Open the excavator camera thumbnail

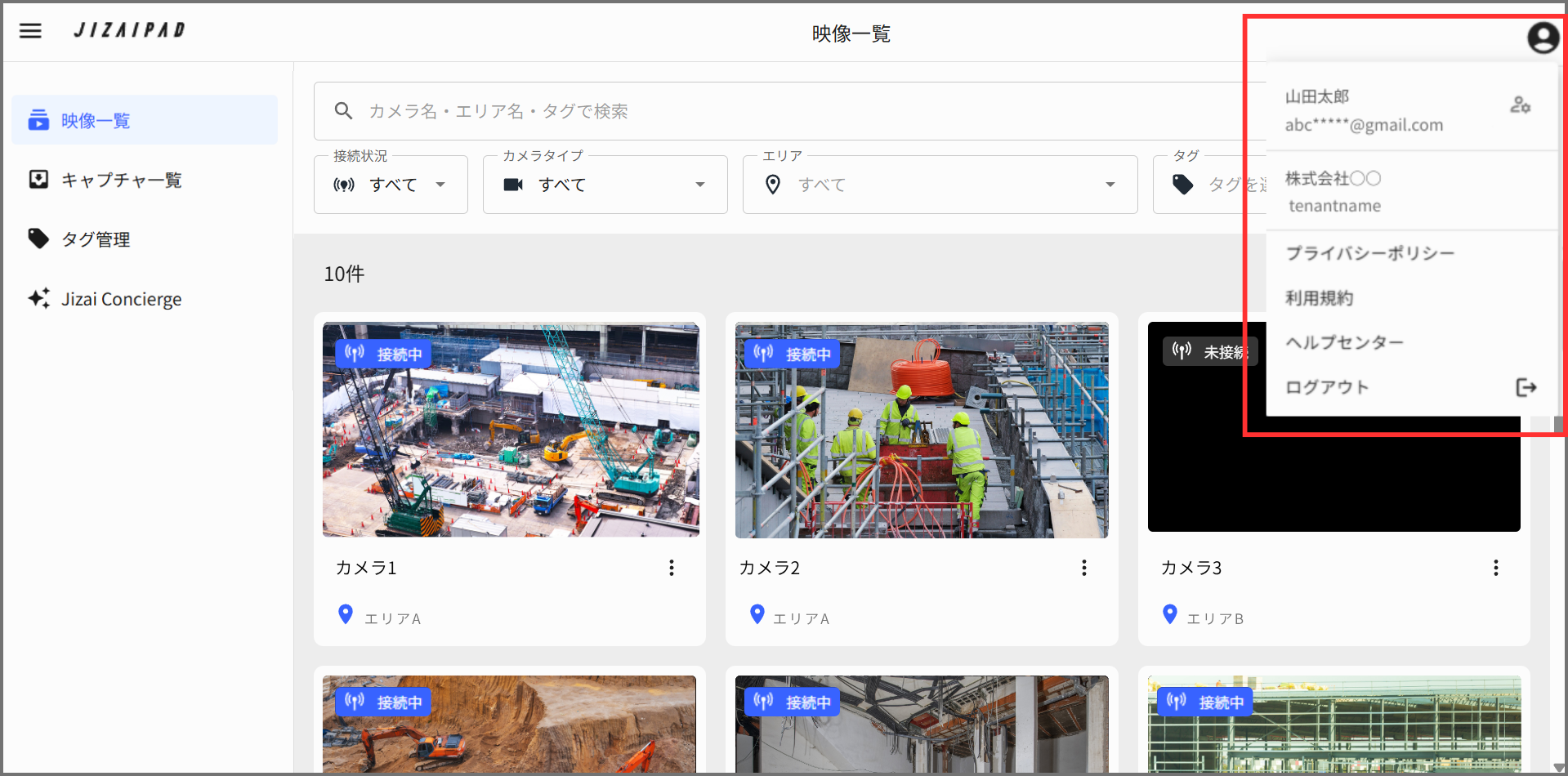pos(509,724)
